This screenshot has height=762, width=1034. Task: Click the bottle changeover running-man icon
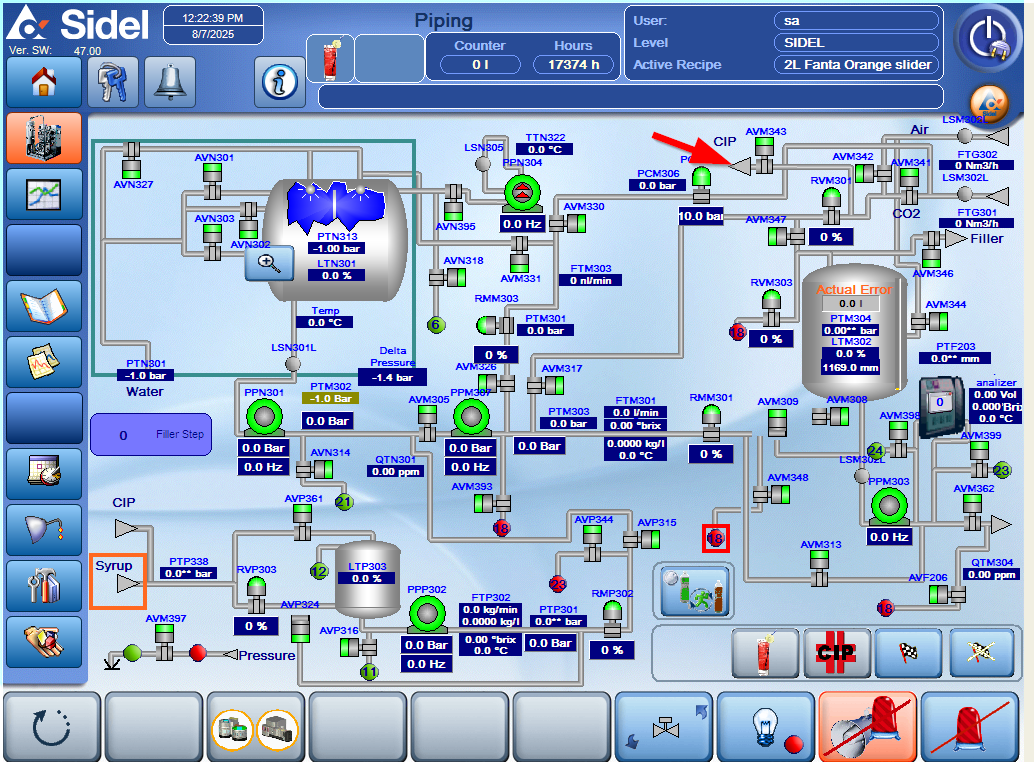pos(694,591)
